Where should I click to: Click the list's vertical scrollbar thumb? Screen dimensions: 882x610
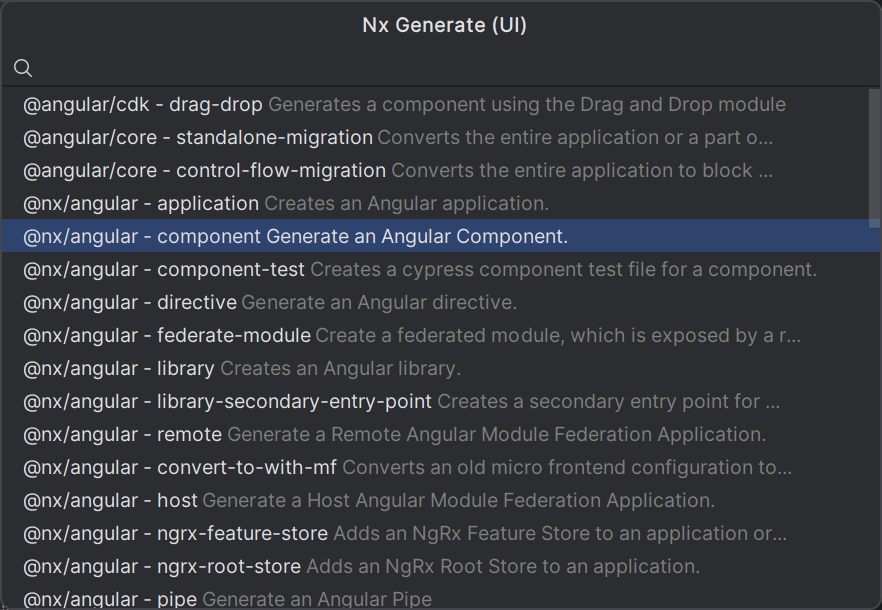[874, 159]
